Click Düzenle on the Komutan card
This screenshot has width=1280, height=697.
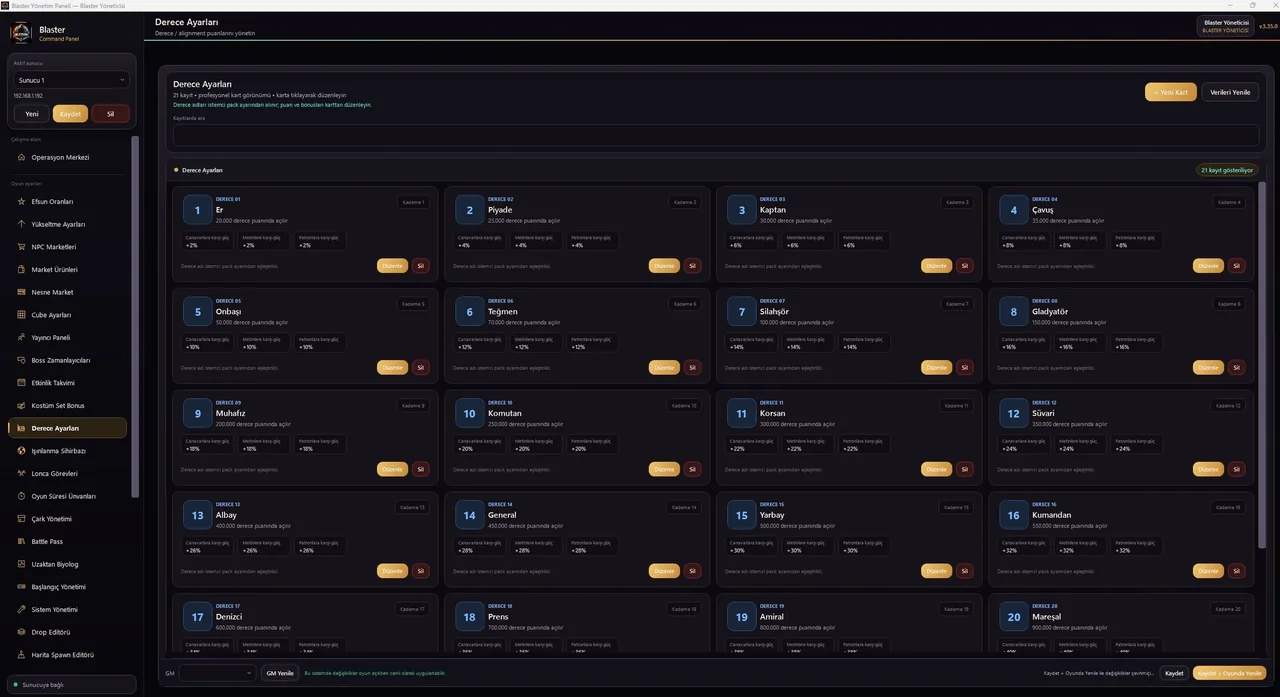point(664,469)
